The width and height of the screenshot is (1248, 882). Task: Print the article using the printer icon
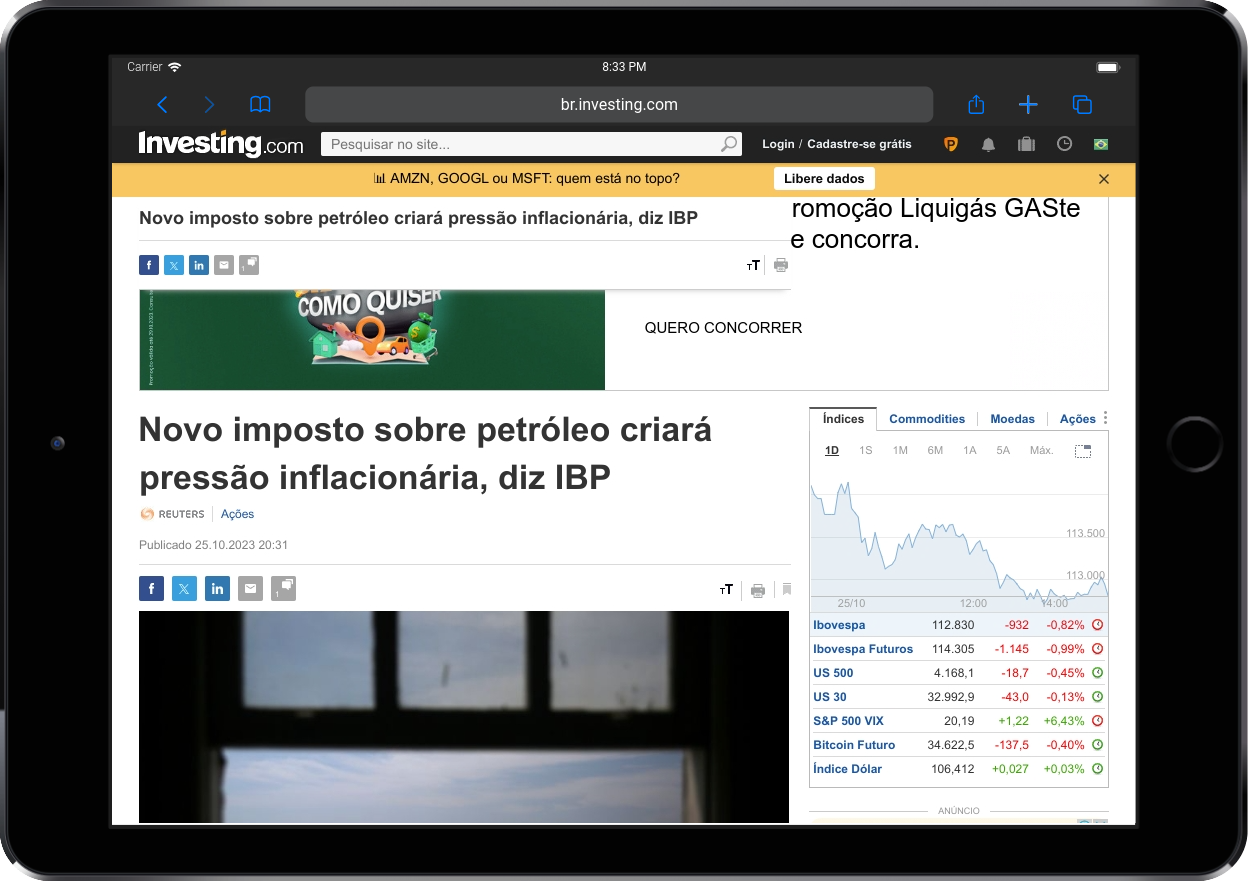[x=757, y=589]
